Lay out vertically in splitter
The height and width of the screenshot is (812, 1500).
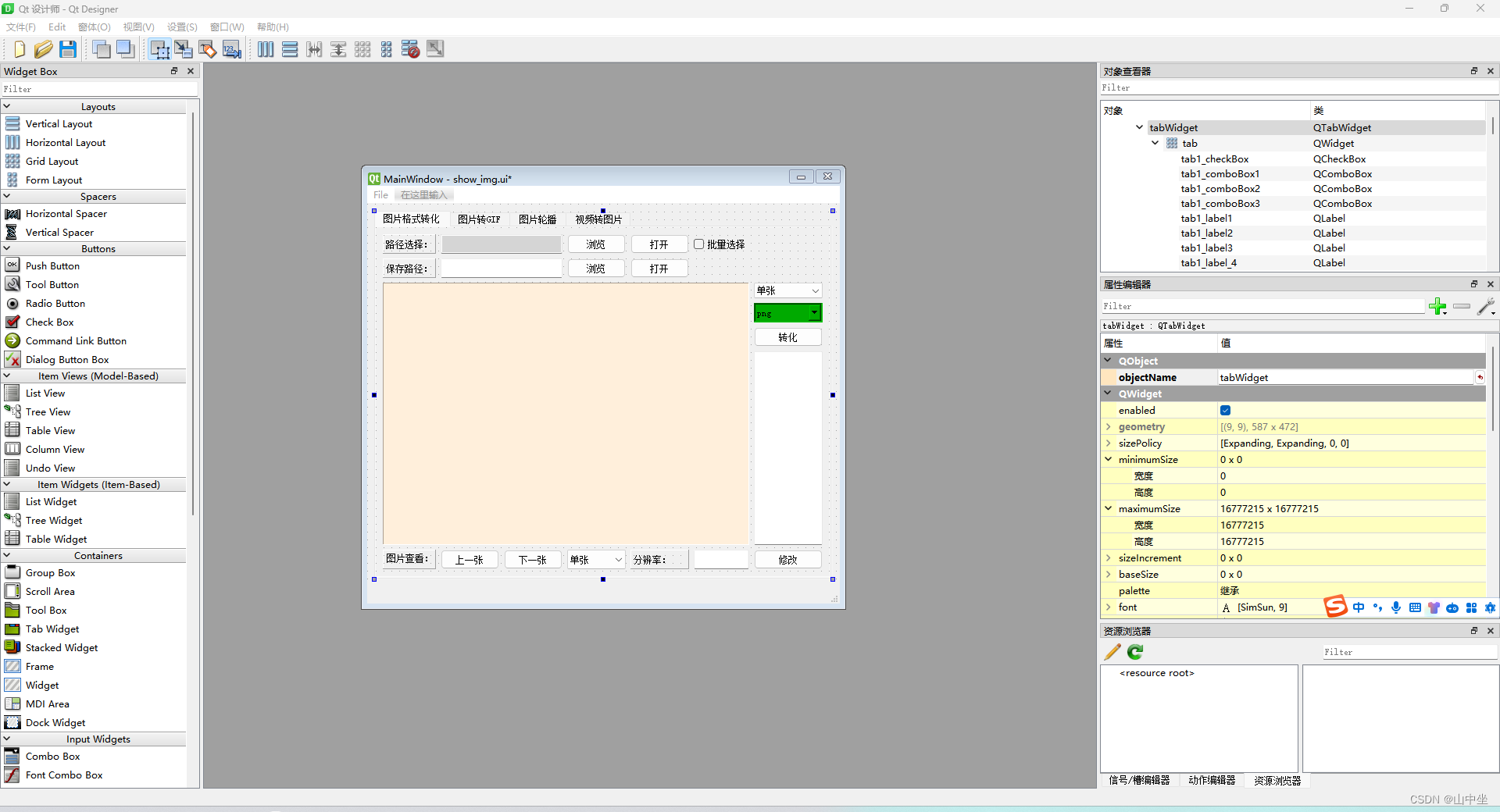pos(338,49)
